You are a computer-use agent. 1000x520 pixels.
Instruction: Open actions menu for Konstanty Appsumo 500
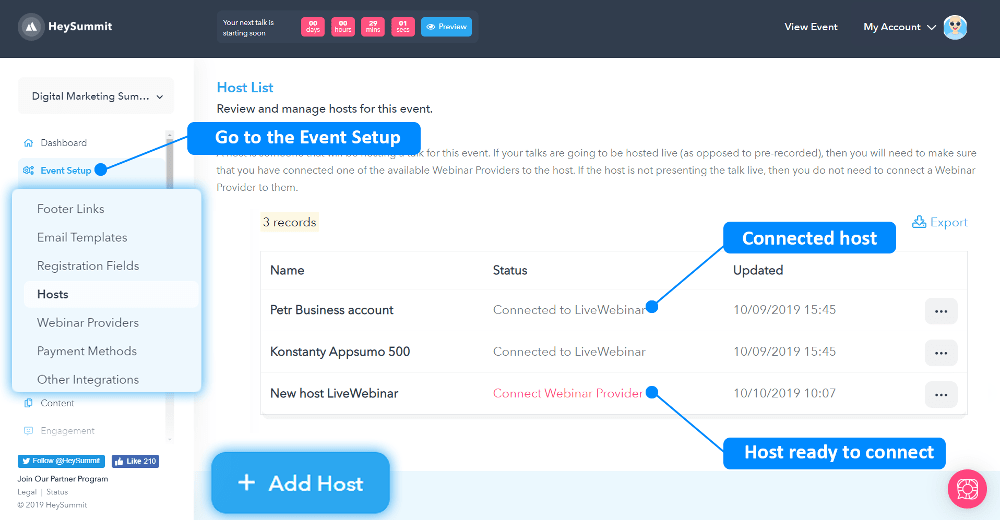[x=941, y=353]
